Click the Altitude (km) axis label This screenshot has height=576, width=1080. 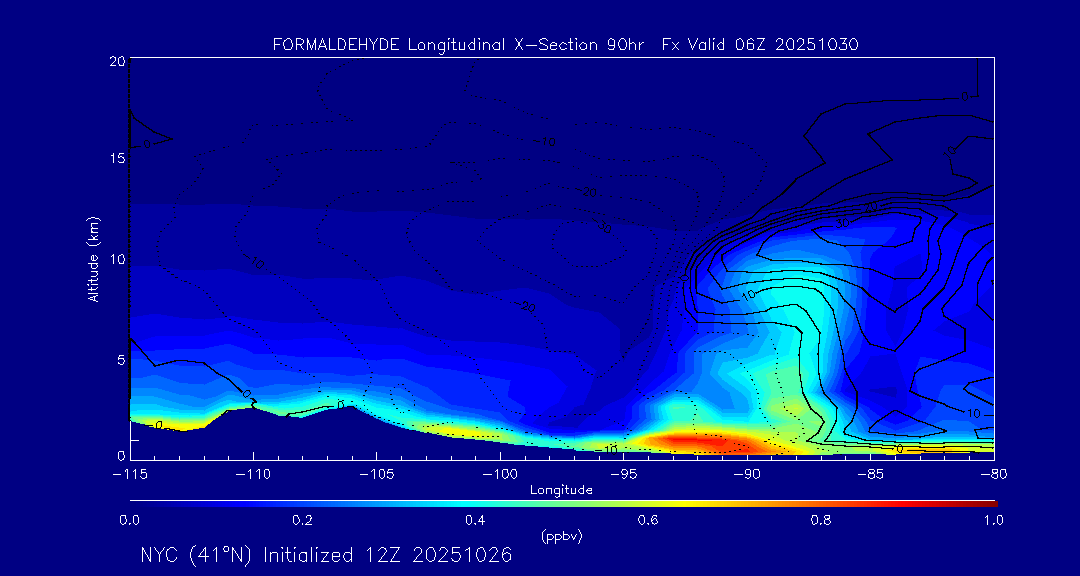[94, 259]
